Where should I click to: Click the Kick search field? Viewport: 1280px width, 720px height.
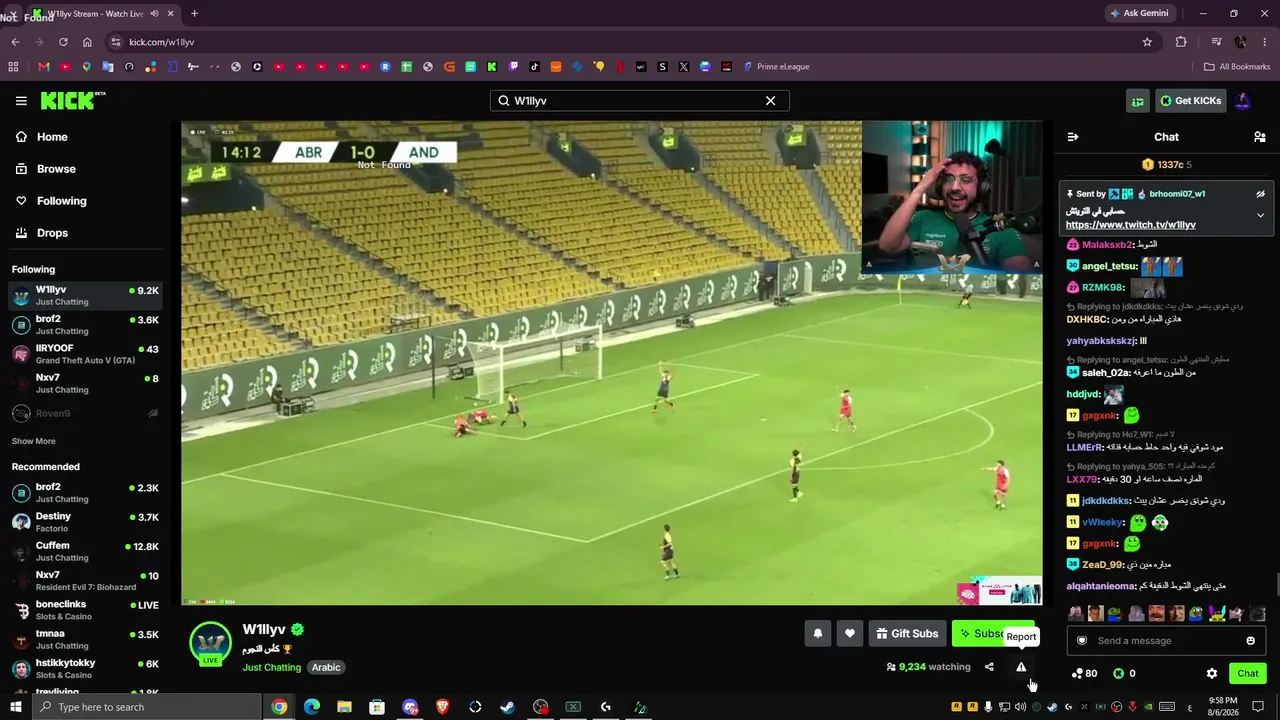tap(640, 101)
